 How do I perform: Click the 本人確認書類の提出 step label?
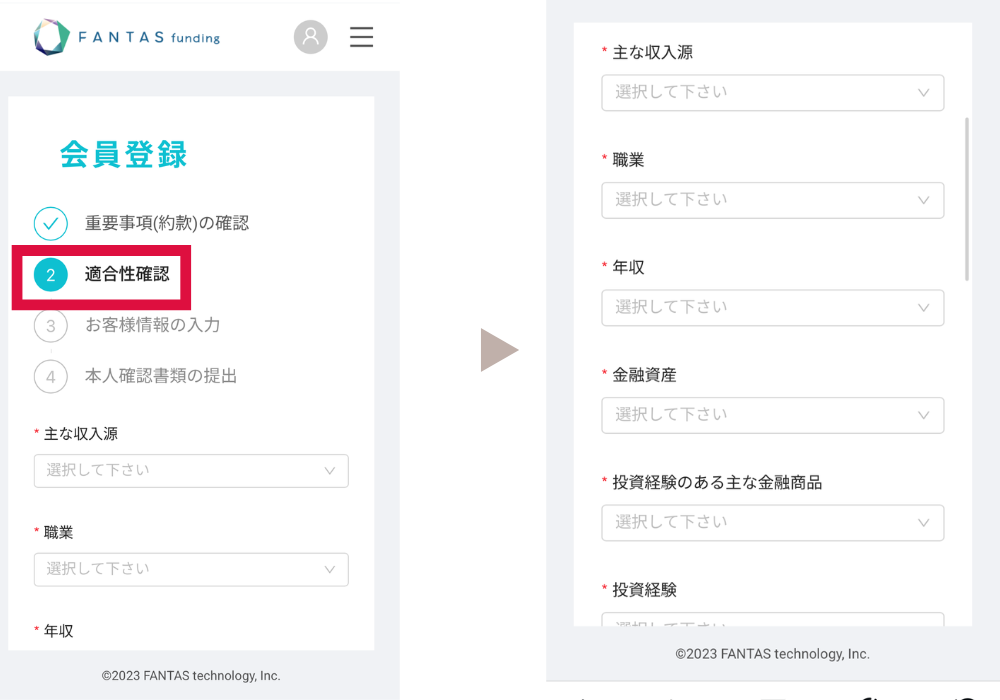[x=161, y=376]
